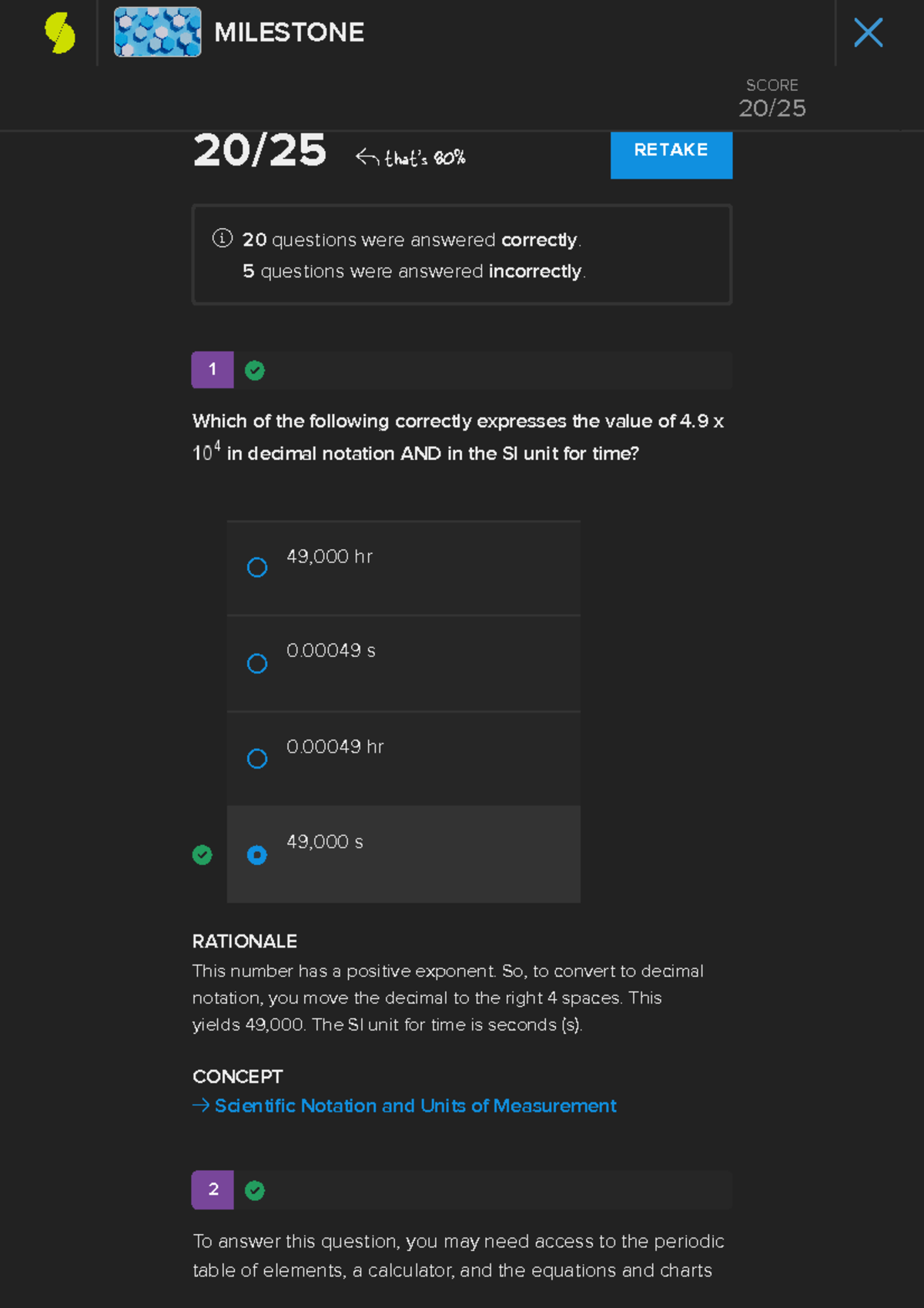Click the green check left of 49,000 s

[x=203, y=855]
